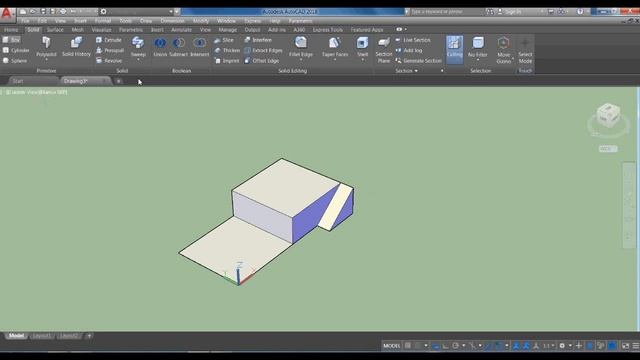Viewport: 640px width, 360px height.
Task: Expand the Polysolid dropdown arrow
Action: coord(46,60)
